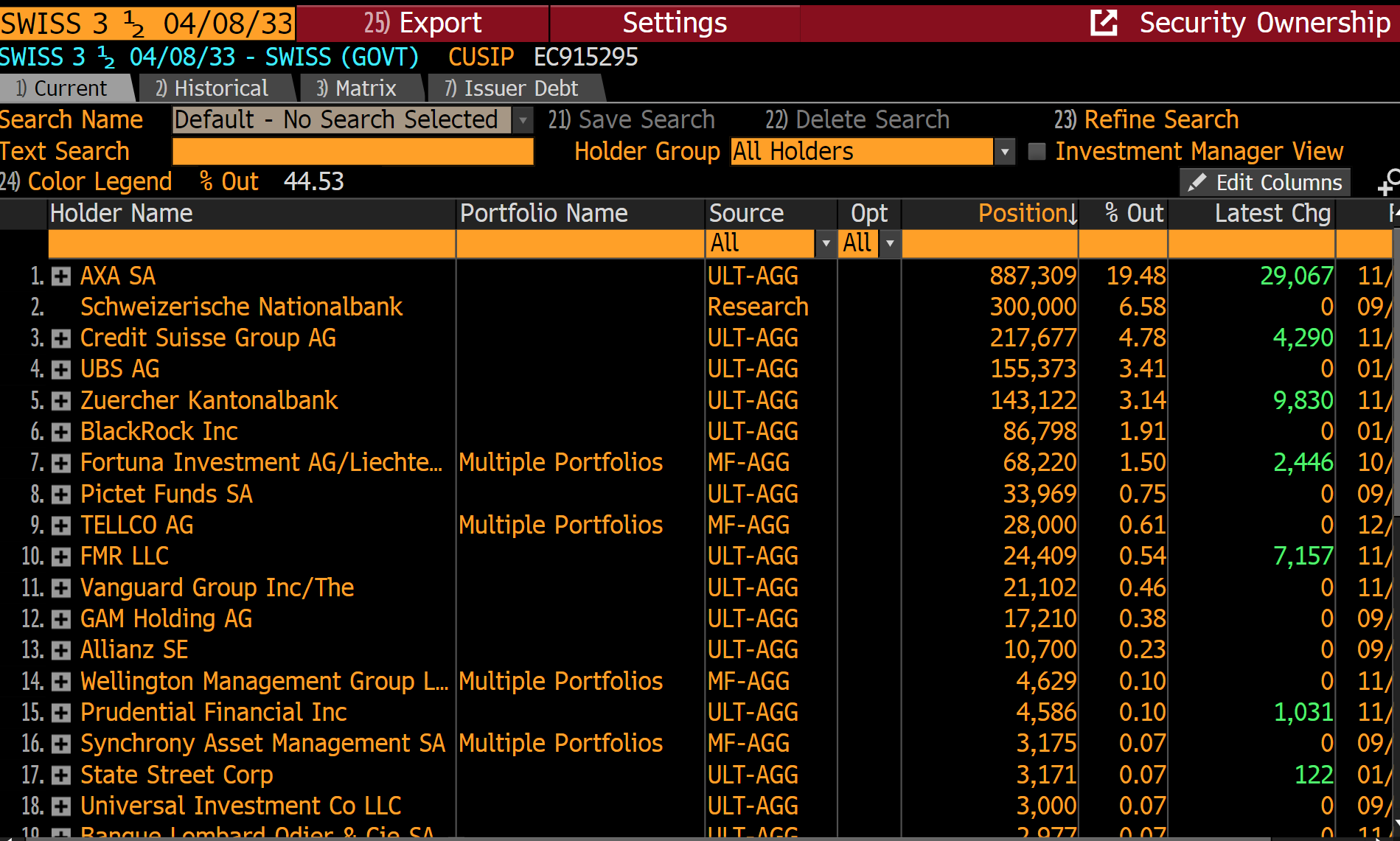
Task: Open the Source filter dropdown
Action: 826,243
